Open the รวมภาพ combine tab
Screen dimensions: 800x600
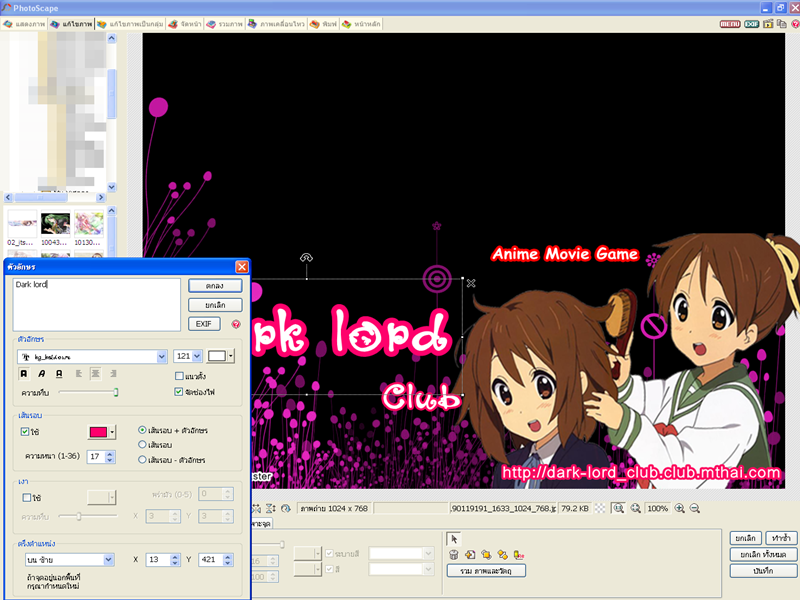tap(224, 24)
